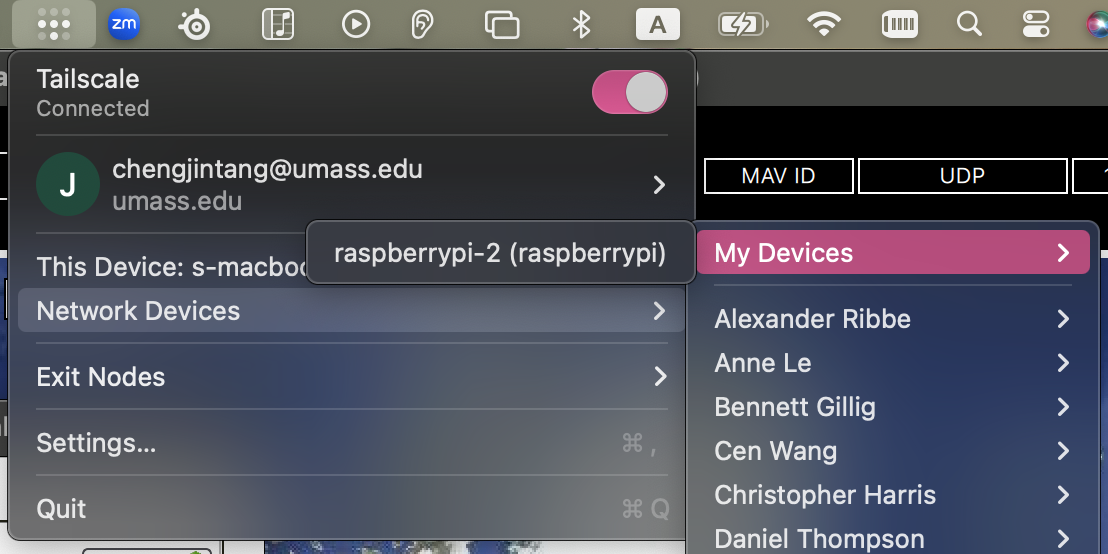Select Daniel Thompson in the user list

click(893, 538)
